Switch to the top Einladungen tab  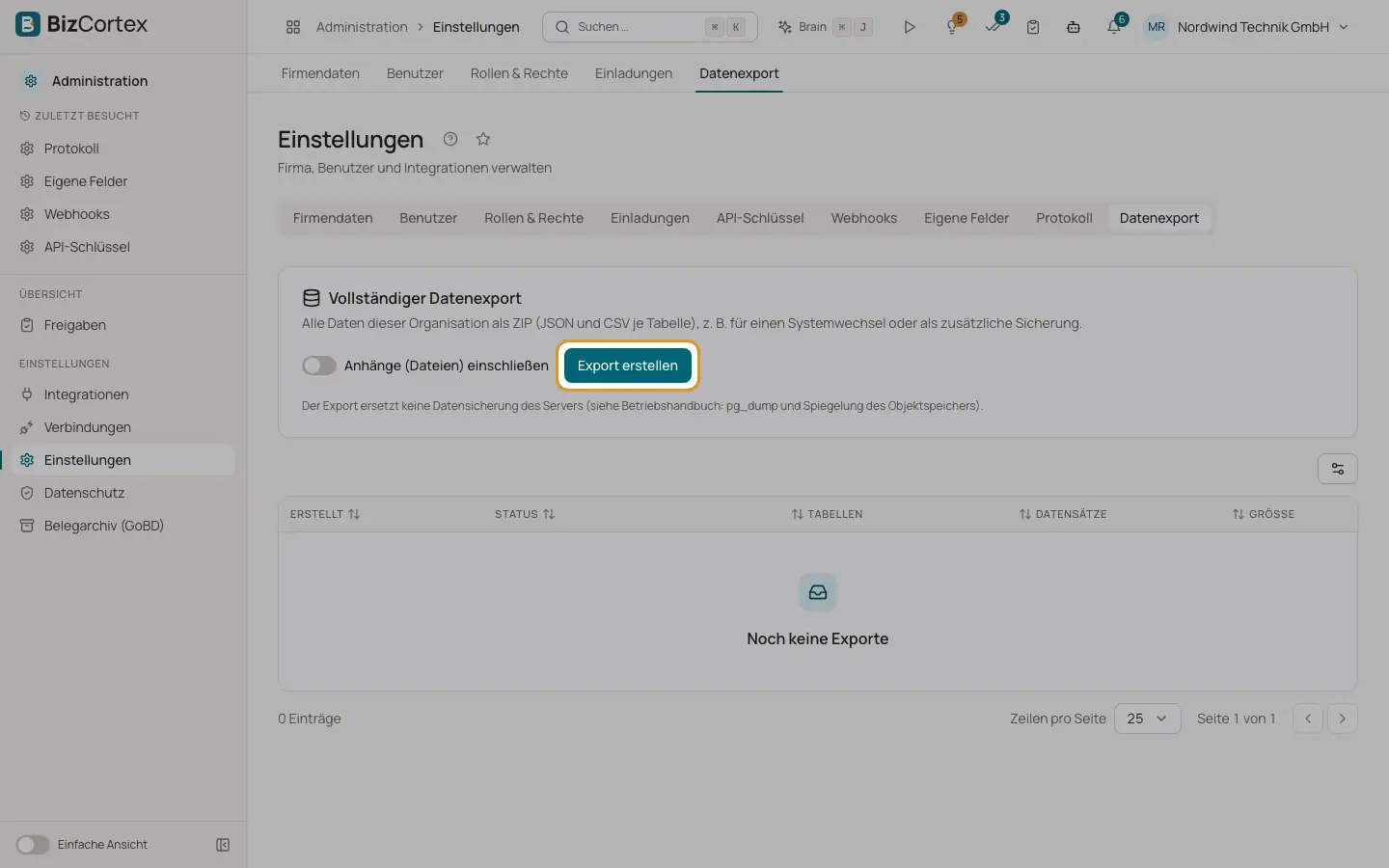pyautogui.click(x=634, y=73)
